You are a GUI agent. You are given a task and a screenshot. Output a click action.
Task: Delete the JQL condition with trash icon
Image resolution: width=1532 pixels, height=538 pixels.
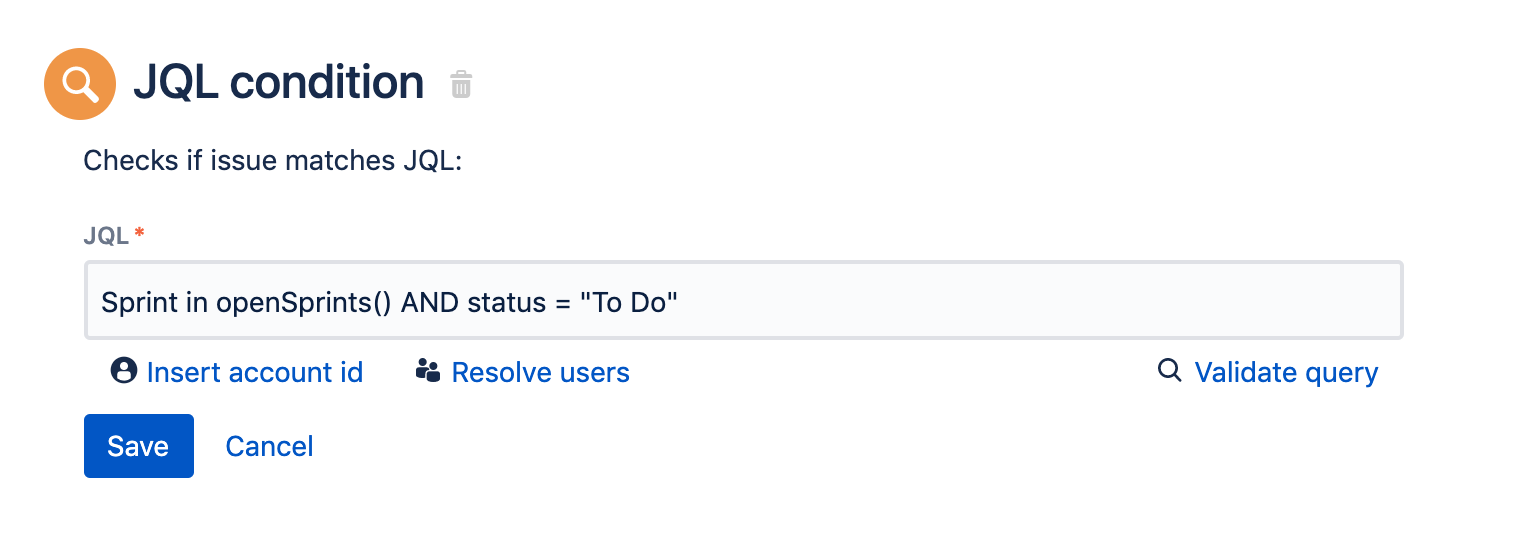click(x=461, y=85)
